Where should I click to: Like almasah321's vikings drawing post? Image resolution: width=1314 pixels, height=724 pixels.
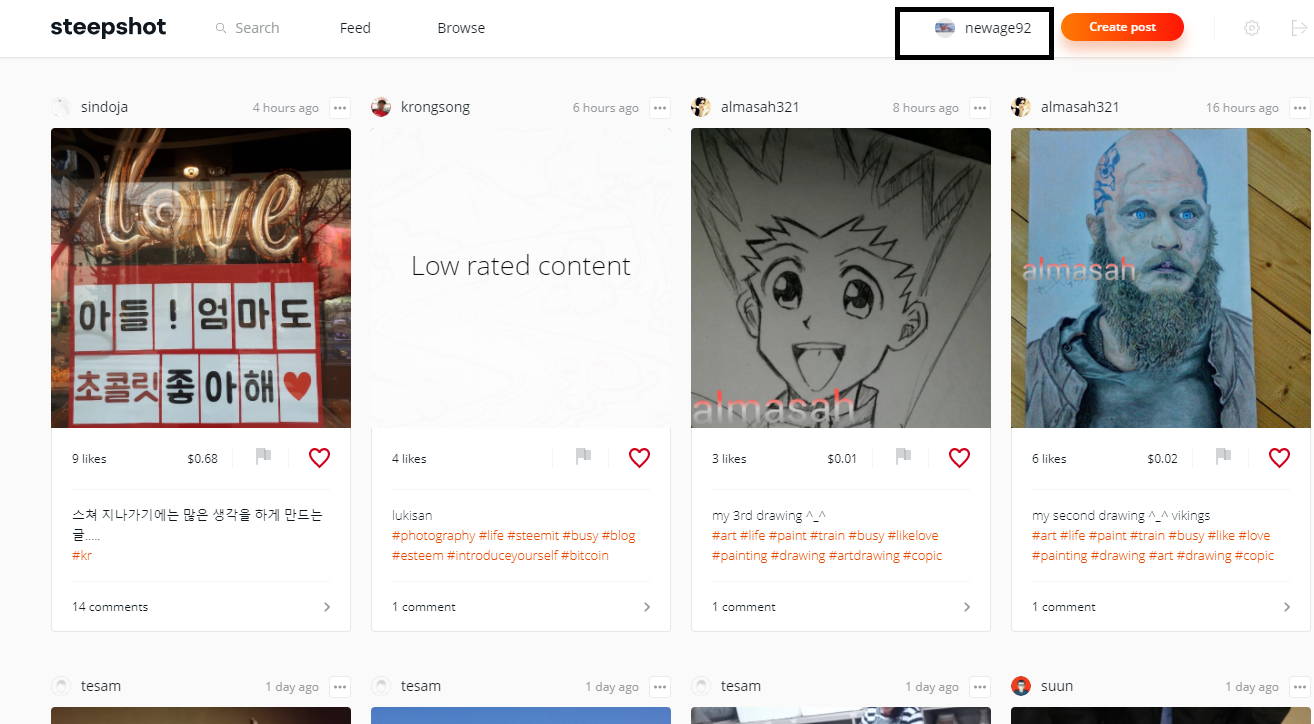[x=1279, y=458]
